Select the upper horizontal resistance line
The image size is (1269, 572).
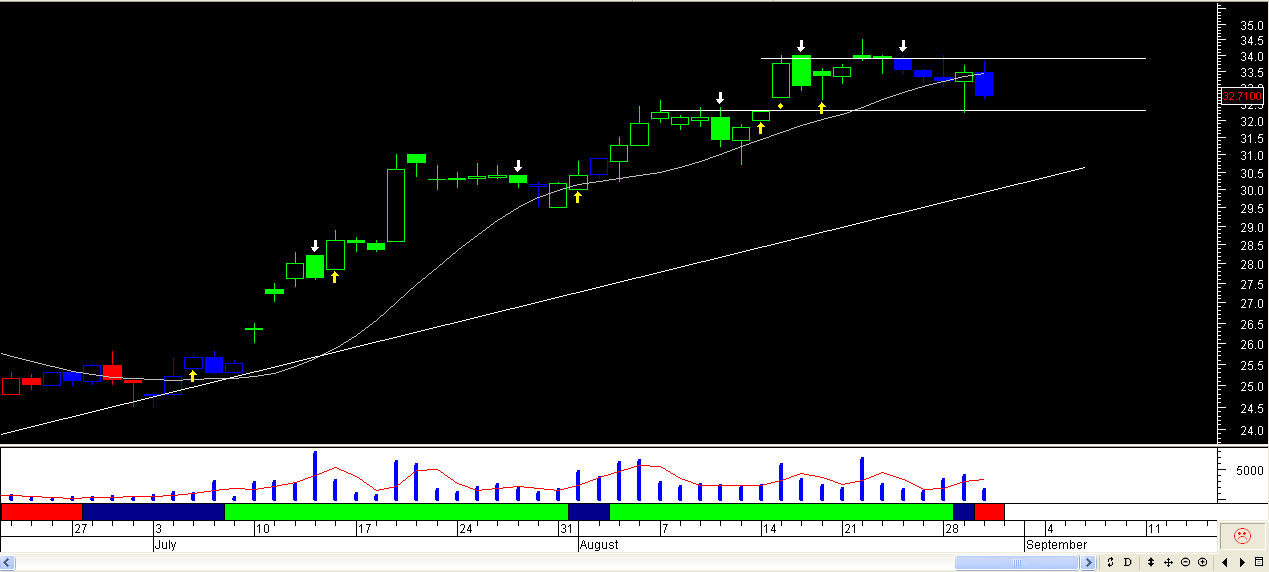[953, 58]
